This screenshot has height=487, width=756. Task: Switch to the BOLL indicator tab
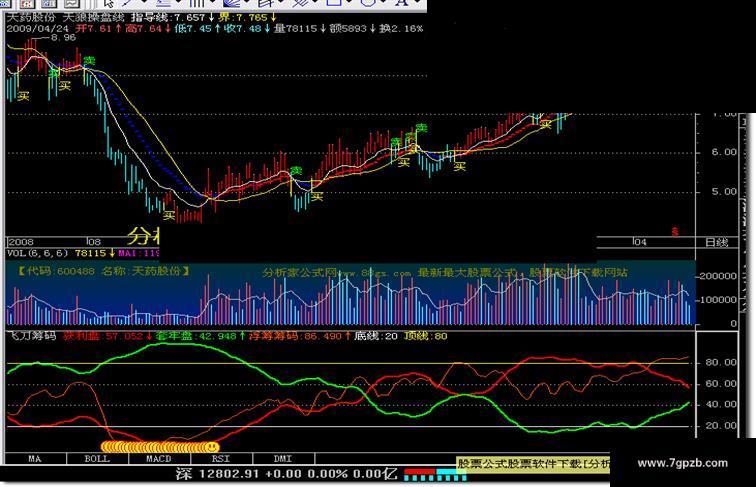(x=97, y=459)
